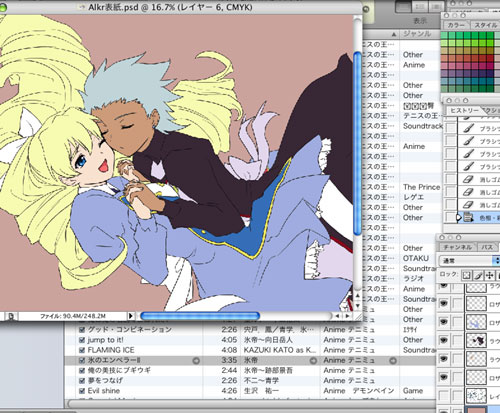Click link box of dark-thumbnail ラウ layer
This screenshot has height=413, width=500.
[x=458, y=341]
